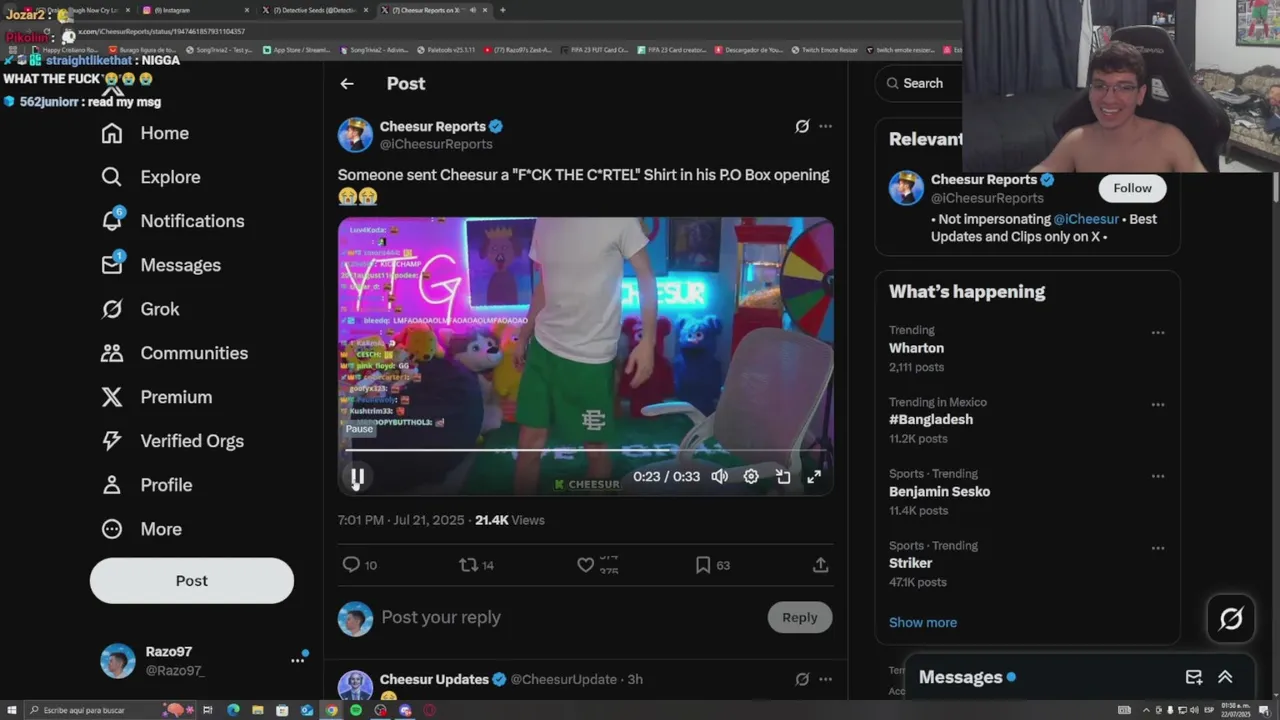This screenshot has width=1280, height=720.
Task: Open more options for Striker trend
Action: point(1157,549)
